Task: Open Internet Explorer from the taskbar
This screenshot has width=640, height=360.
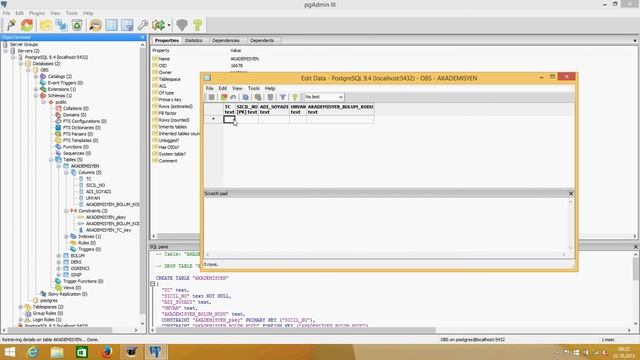Action: coord(33,352)
